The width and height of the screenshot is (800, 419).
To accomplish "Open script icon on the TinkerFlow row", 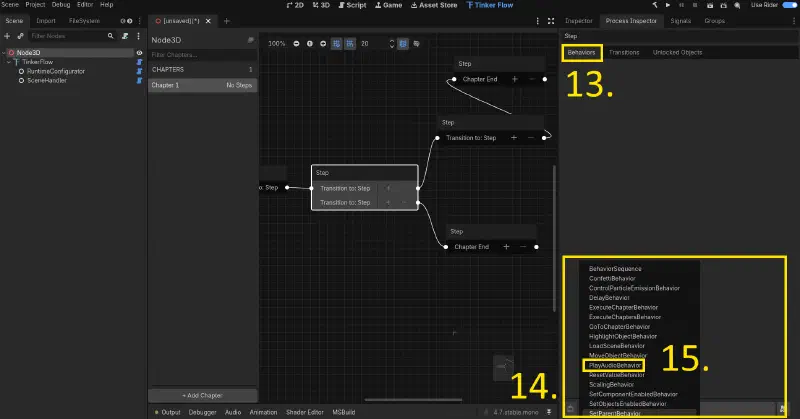I will [139, 62].
